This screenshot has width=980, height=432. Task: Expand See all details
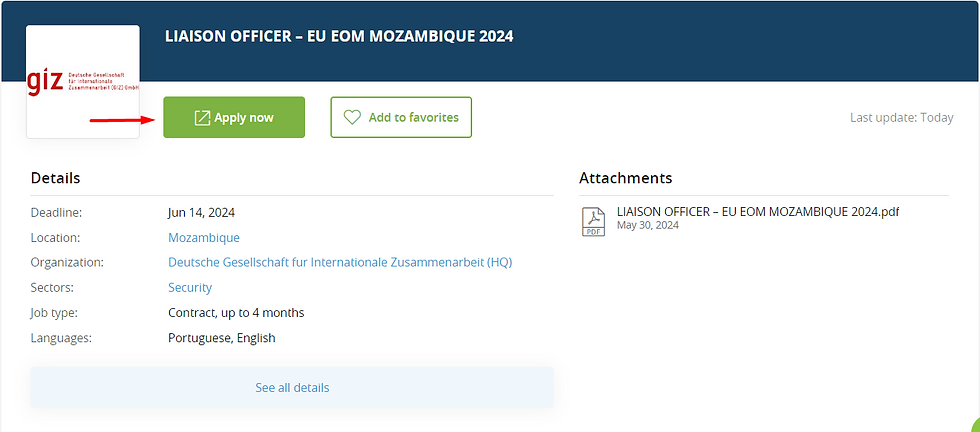pyautogui.click(x=292, y=387)
